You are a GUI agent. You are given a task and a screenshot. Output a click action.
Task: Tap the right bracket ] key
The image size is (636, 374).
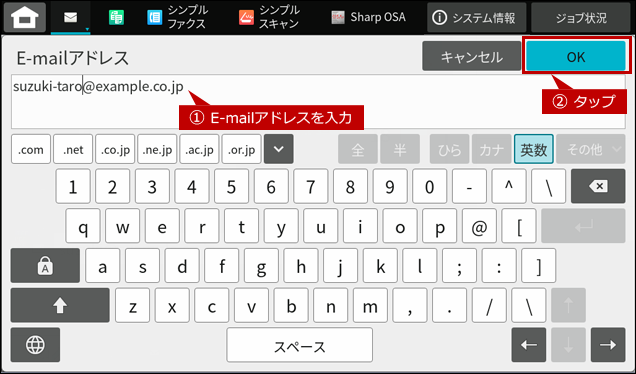pos(539,266)
